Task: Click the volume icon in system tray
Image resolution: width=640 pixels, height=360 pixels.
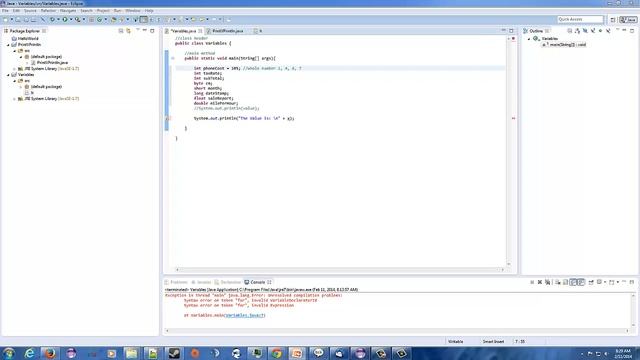Action: tap(606, 353)
